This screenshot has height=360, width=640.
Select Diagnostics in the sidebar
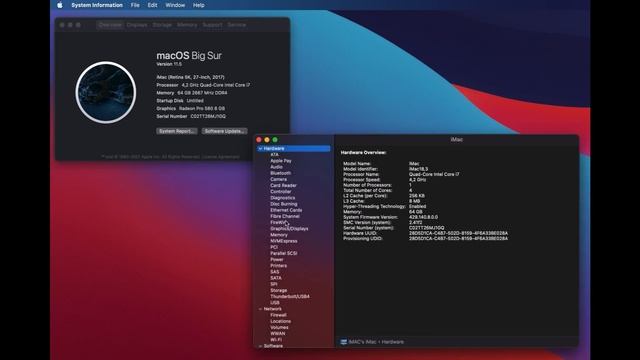(x=282, y=198)
